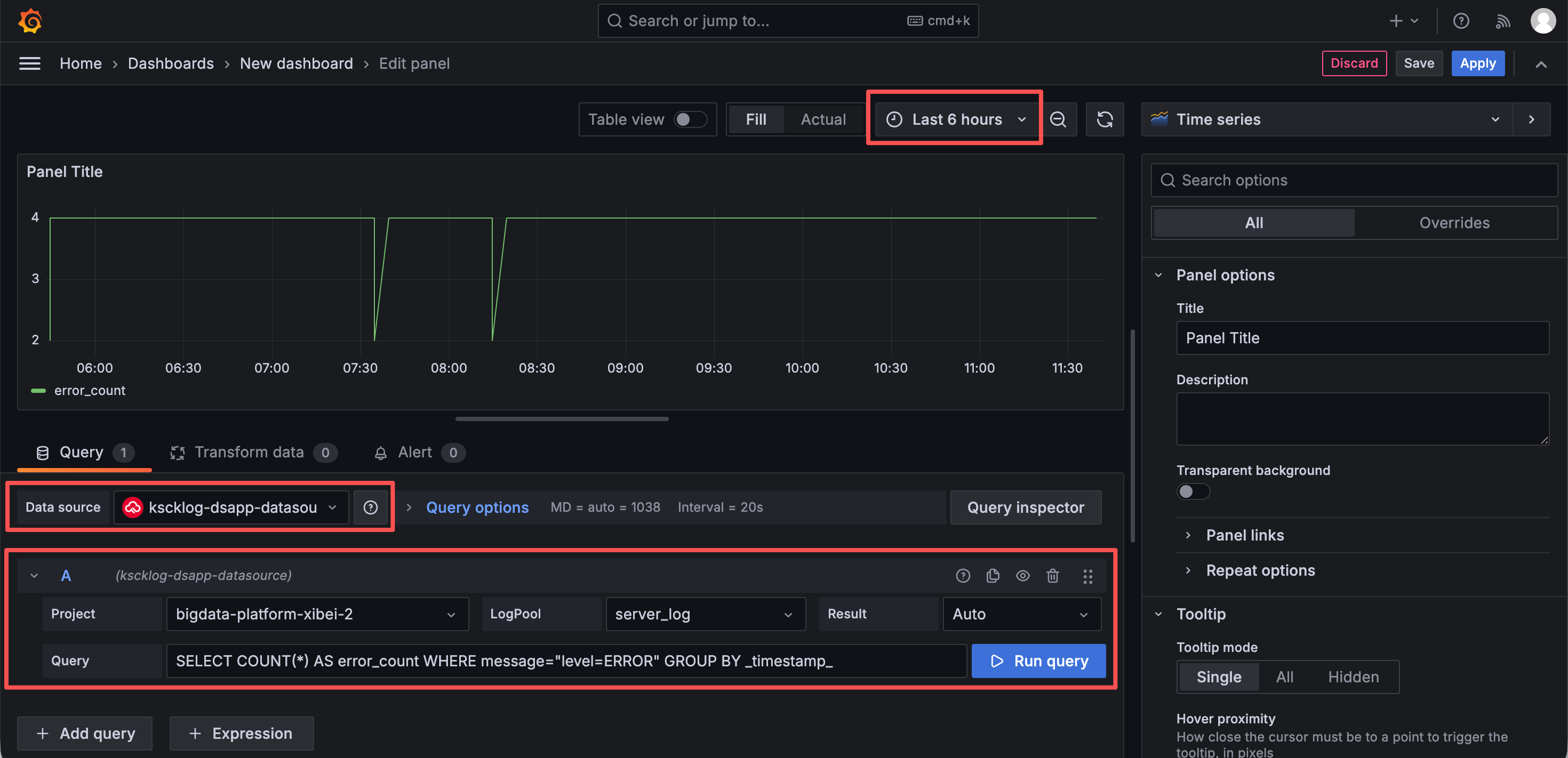
Task: Expand the Panel links section
Action: (1245, 535)
